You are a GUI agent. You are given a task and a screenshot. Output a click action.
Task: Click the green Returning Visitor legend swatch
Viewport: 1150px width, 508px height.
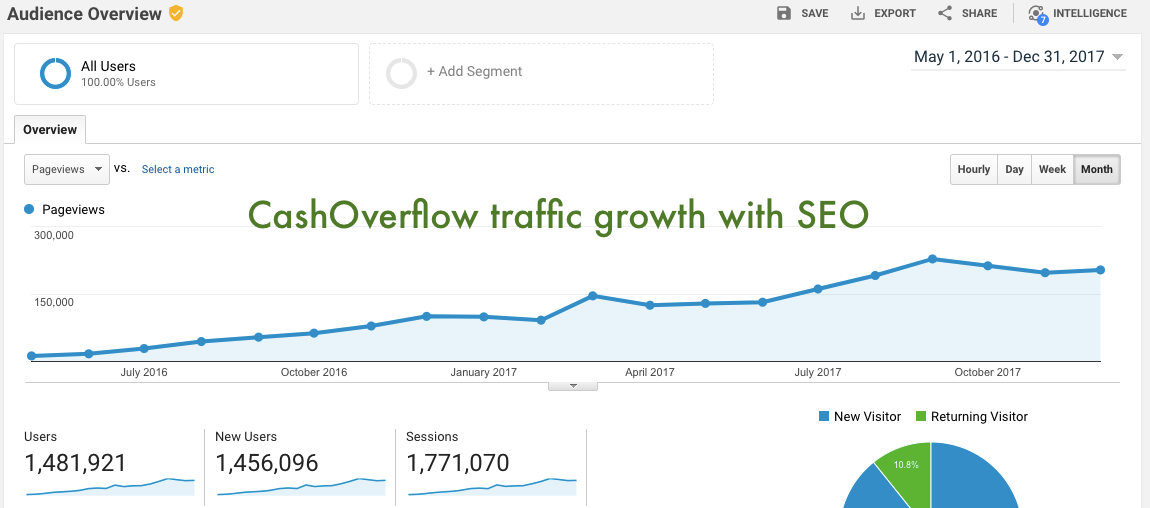(921, 416)
